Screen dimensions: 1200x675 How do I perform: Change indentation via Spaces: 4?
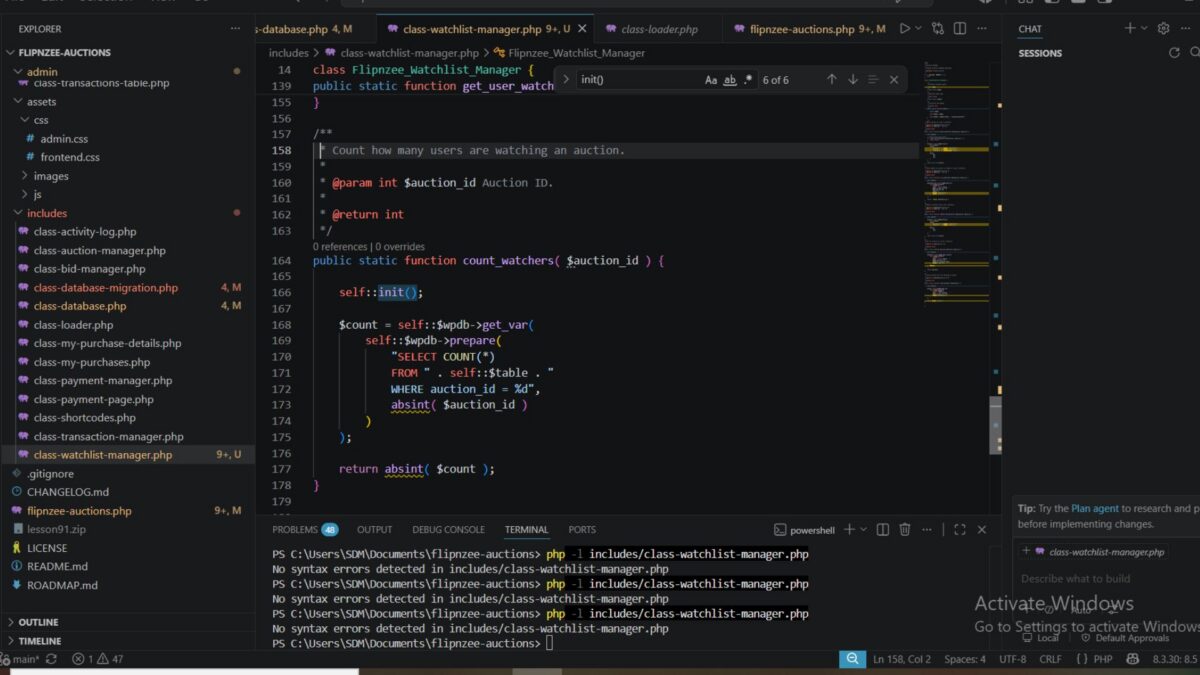(x=965, y=659)
